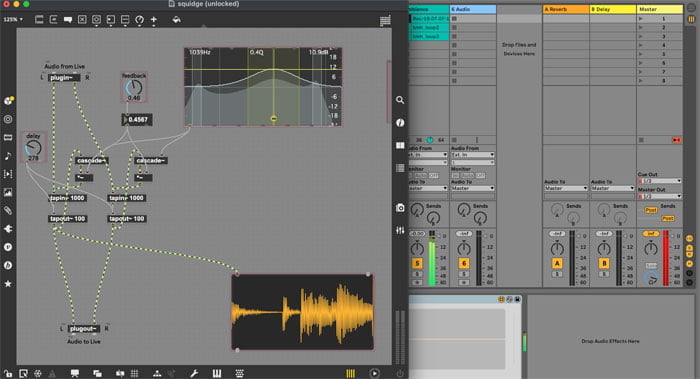Click the feedback dial showing 0.46
The image size is (700, 379).
134,88
